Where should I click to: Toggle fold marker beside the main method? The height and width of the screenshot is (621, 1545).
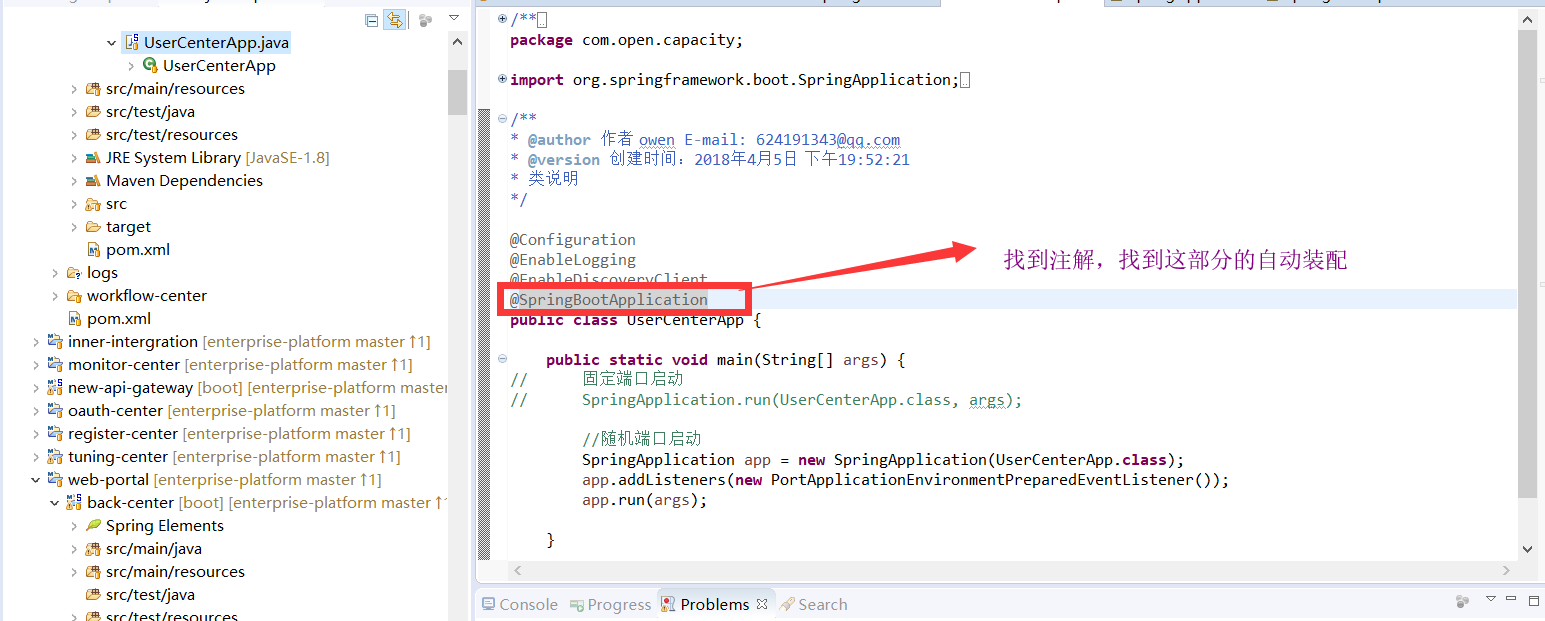(x=503, y=360)
